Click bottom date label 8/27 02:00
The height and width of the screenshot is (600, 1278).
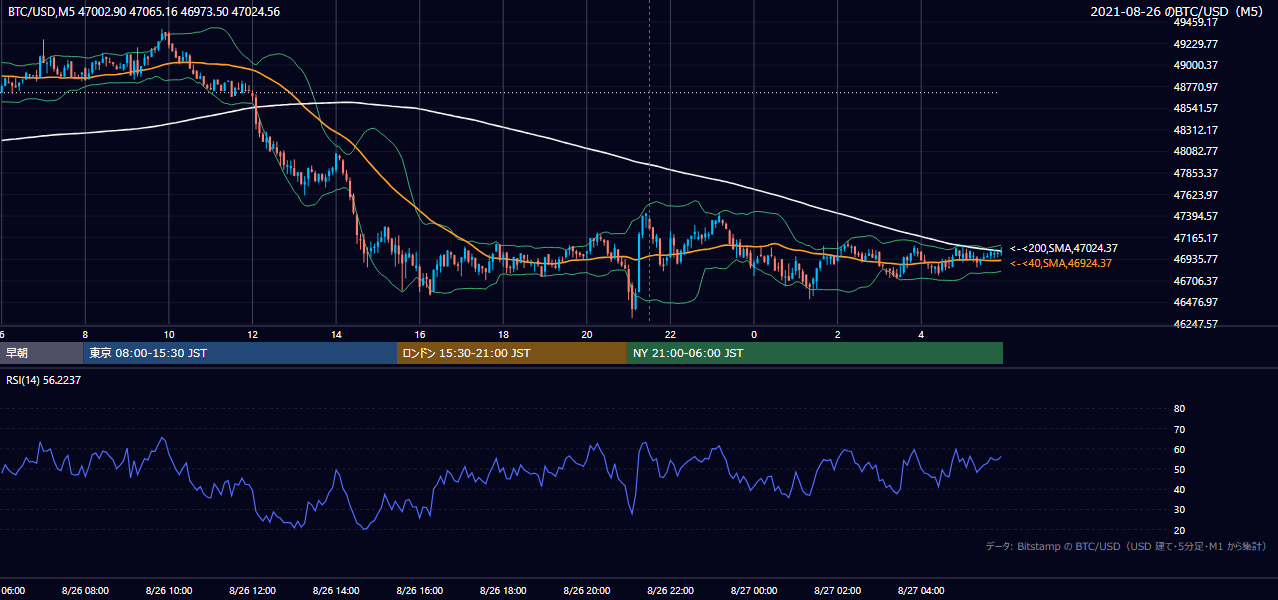[x=837, y=591]
